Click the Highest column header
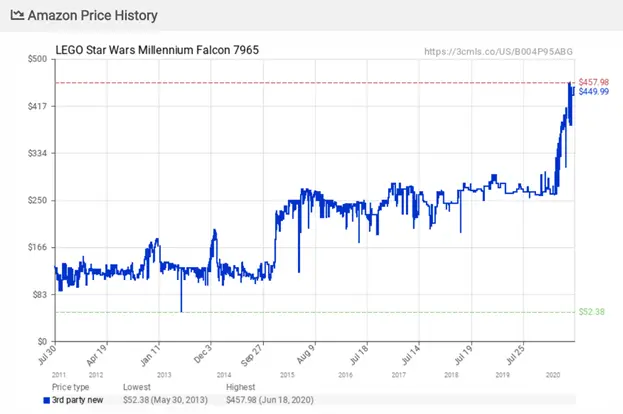 240,387
